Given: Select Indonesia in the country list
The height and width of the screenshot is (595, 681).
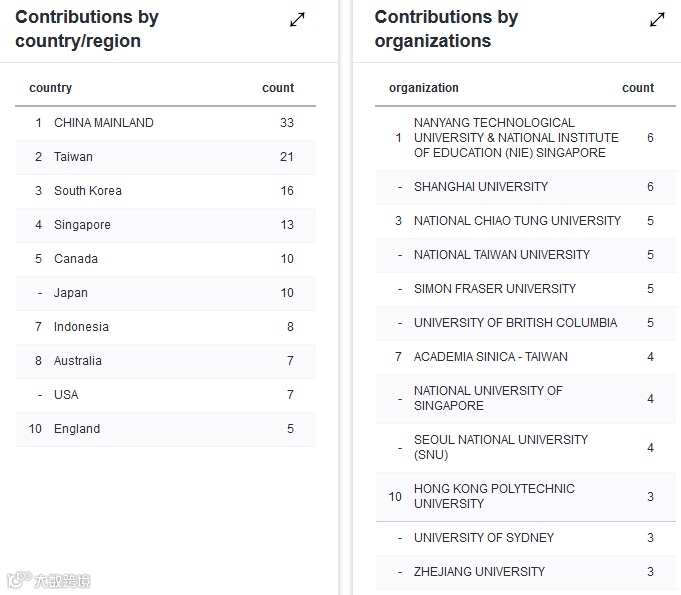Looking at the screenshot, I should click(x=81, y=327).
